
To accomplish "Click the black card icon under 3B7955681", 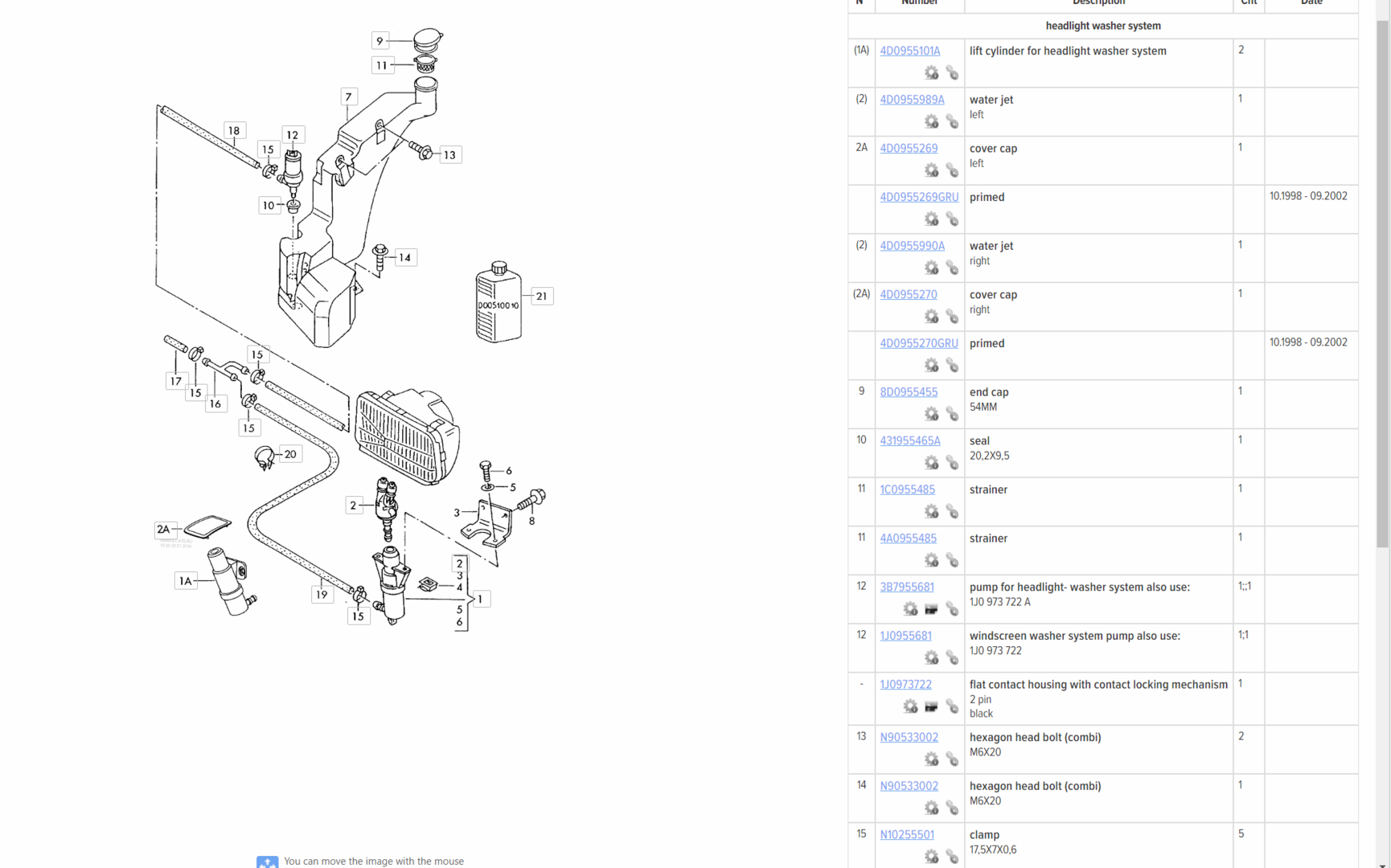I will [x=931, y=609].
